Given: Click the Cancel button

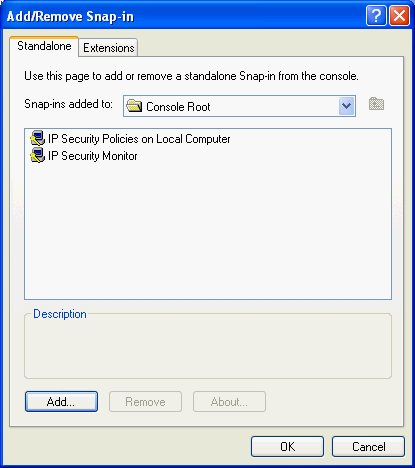Looking at the screenshot, I should [x=368, y=447].
